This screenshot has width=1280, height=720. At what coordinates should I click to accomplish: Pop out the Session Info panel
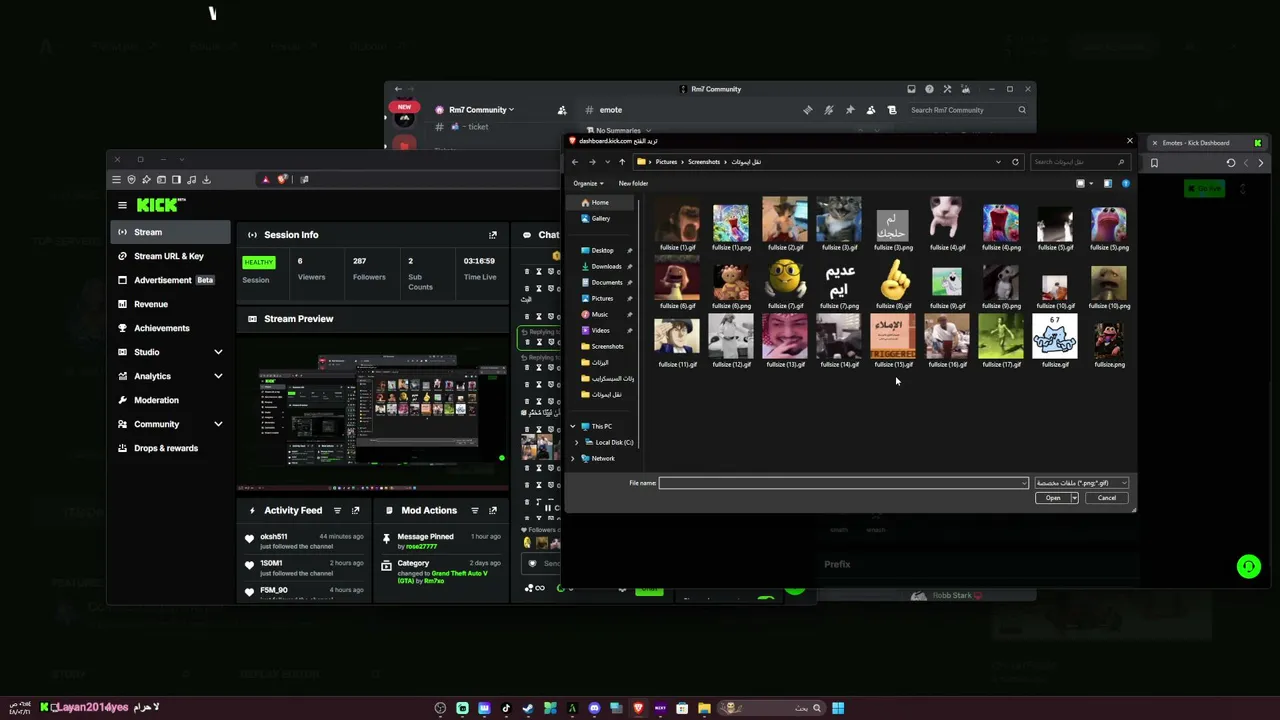492,235
